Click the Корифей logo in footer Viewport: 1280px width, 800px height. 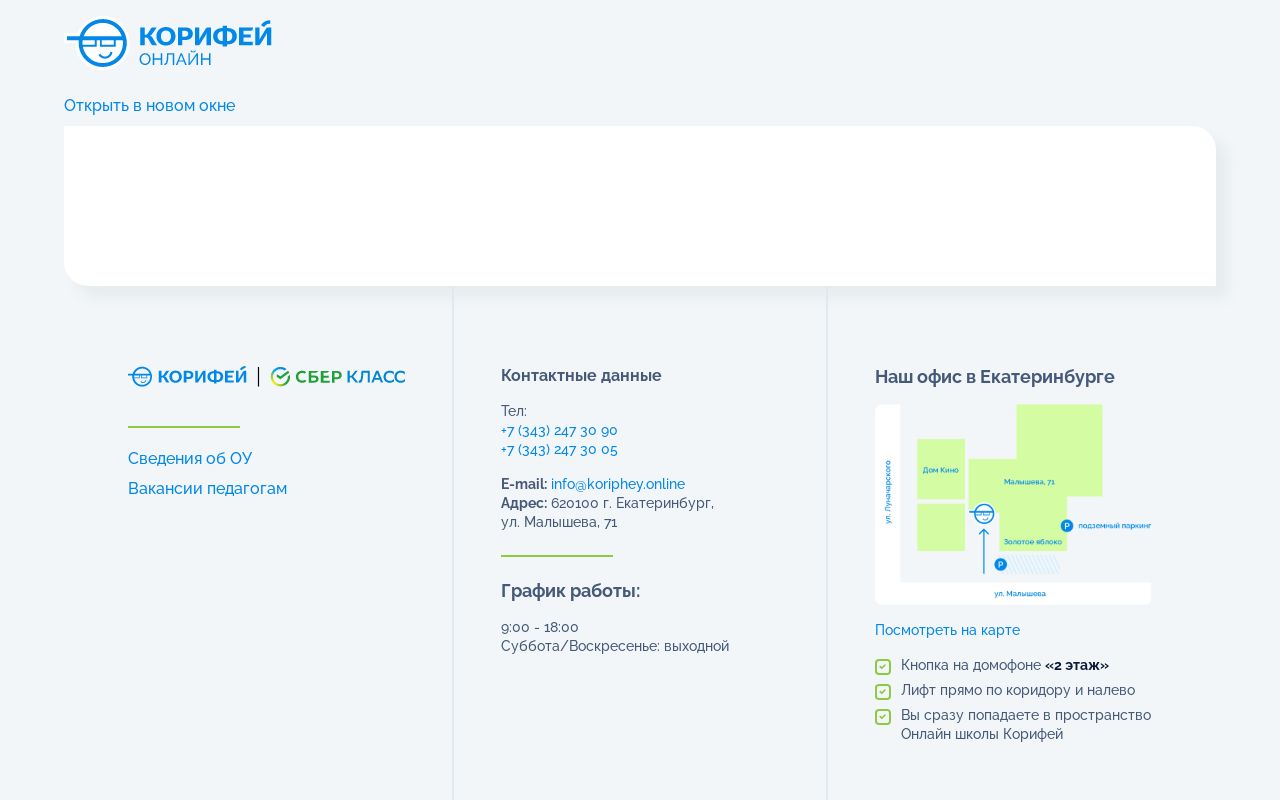188,376
